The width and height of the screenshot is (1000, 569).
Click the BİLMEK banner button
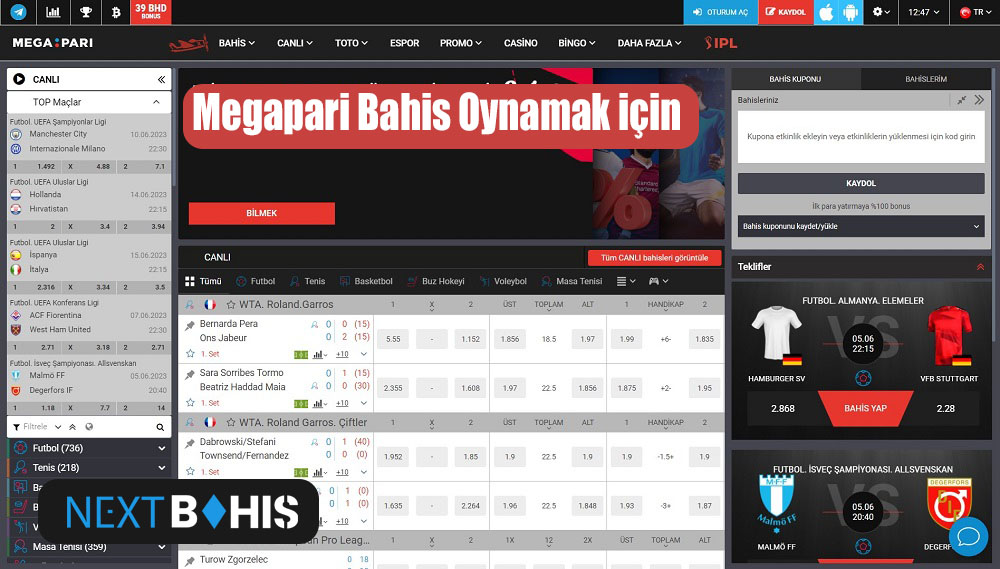tap(261, 213)
